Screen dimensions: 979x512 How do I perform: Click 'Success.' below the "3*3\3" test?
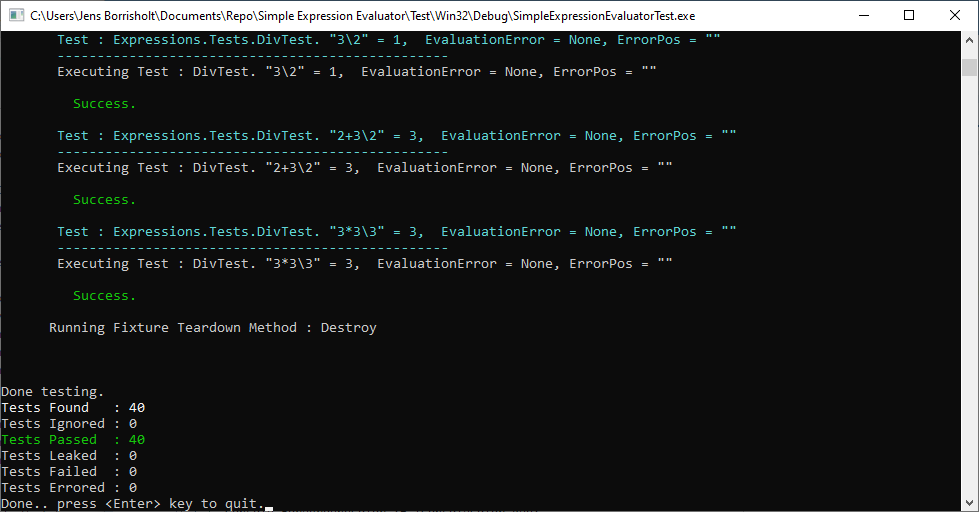tap(104, 296)
